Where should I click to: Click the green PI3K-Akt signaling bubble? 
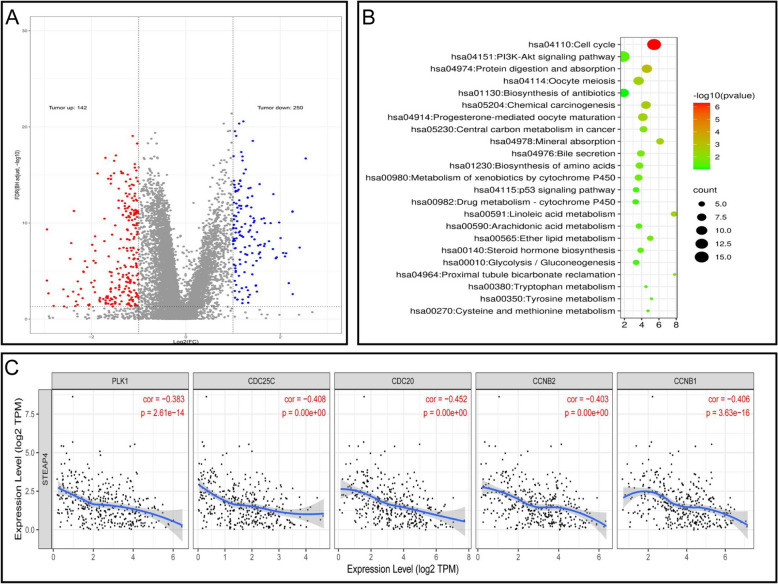click(x=624, y=57)
